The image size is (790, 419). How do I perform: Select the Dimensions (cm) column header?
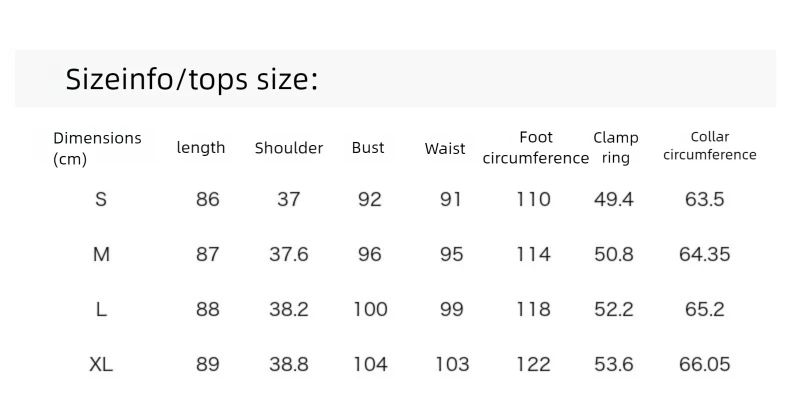pos(97,149)
